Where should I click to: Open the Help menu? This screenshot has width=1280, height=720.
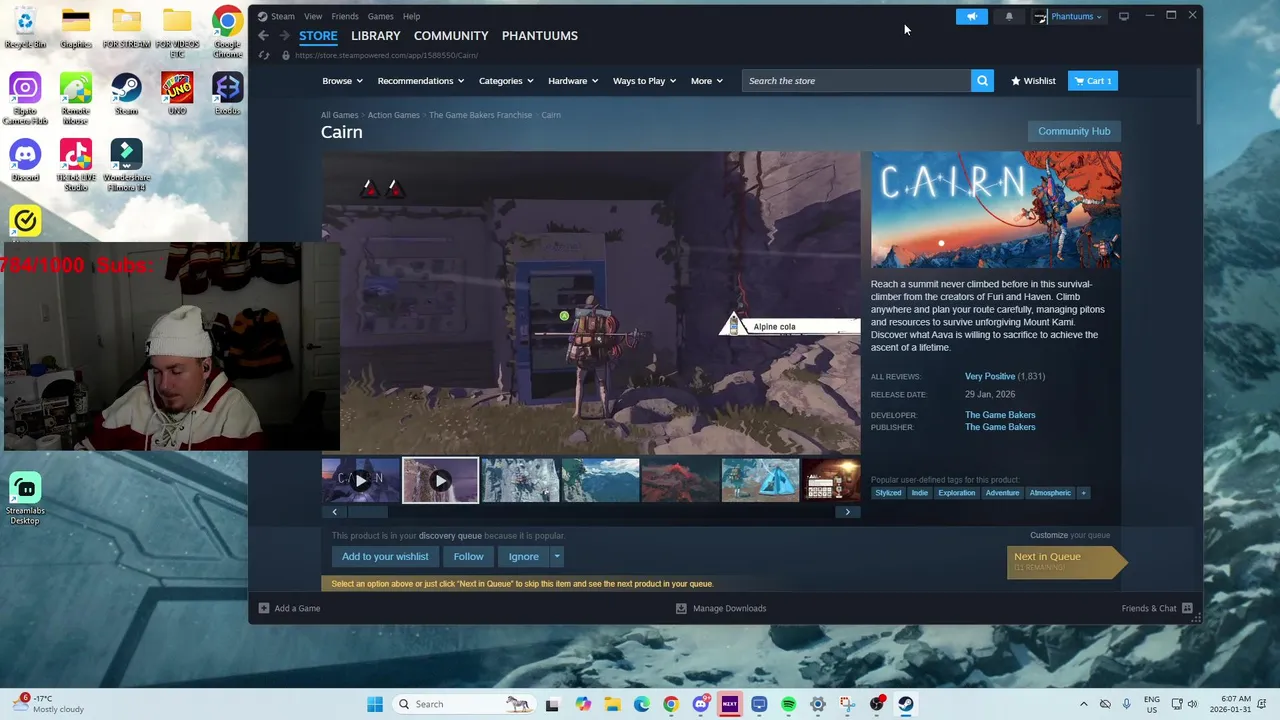coord(411,16)
